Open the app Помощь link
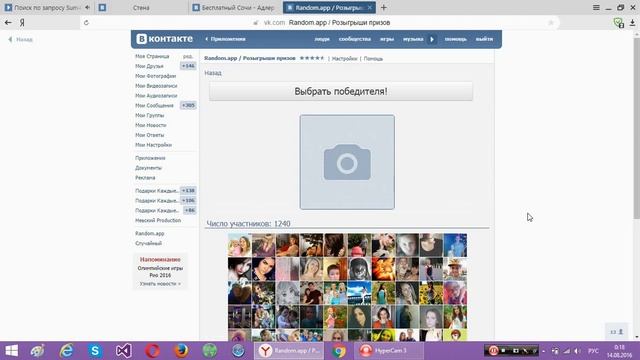 (373, 59)
